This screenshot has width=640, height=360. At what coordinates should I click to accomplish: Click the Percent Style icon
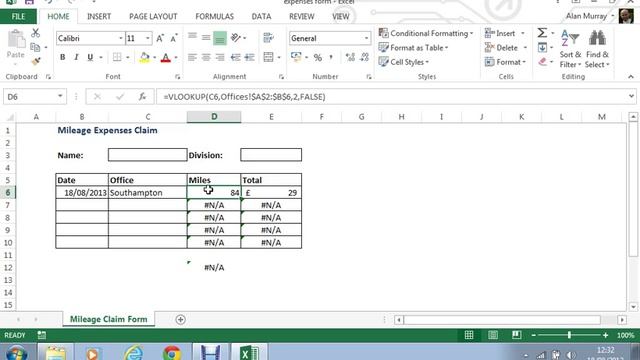tap(318, 58)
